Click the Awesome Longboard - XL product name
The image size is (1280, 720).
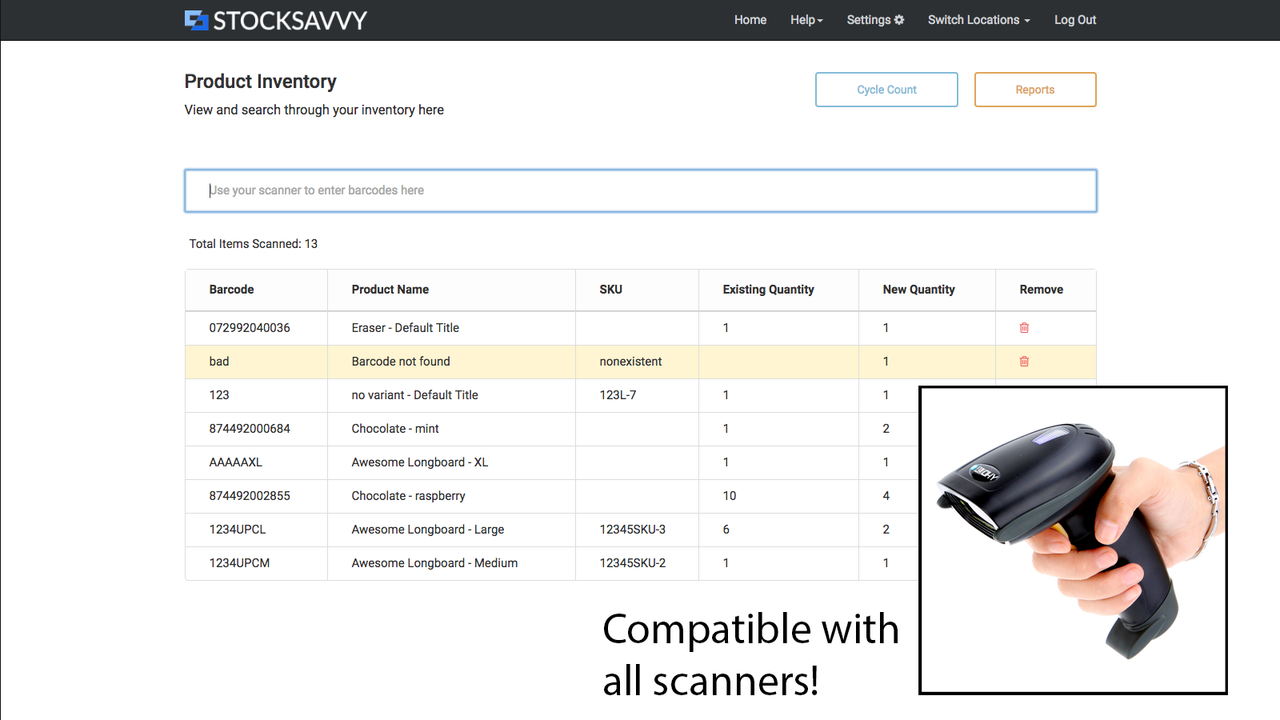point(417,462)
